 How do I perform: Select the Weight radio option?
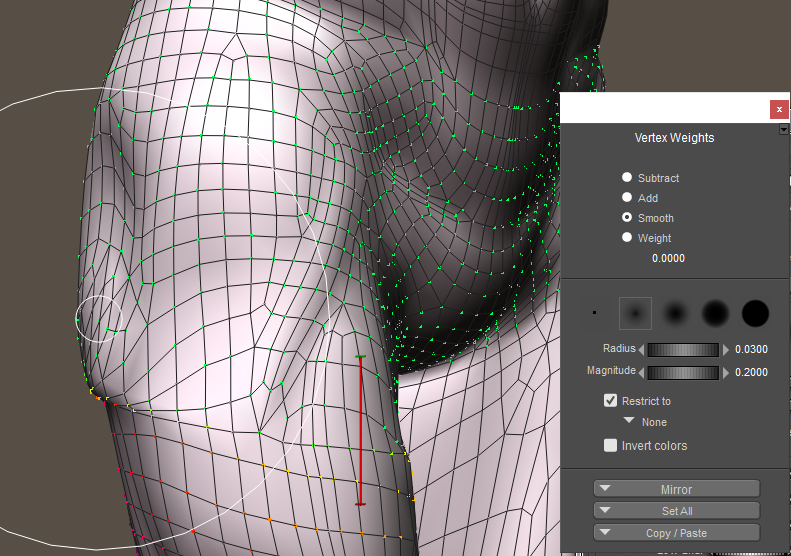click(x=627, y=238)
